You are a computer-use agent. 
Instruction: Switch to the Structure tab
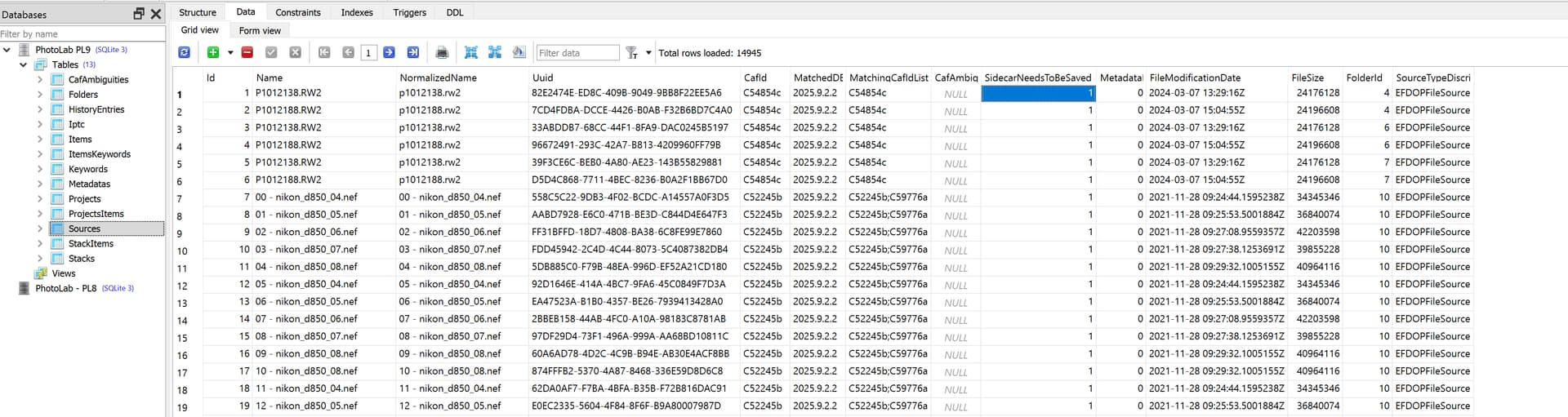[x=198, y=12]
